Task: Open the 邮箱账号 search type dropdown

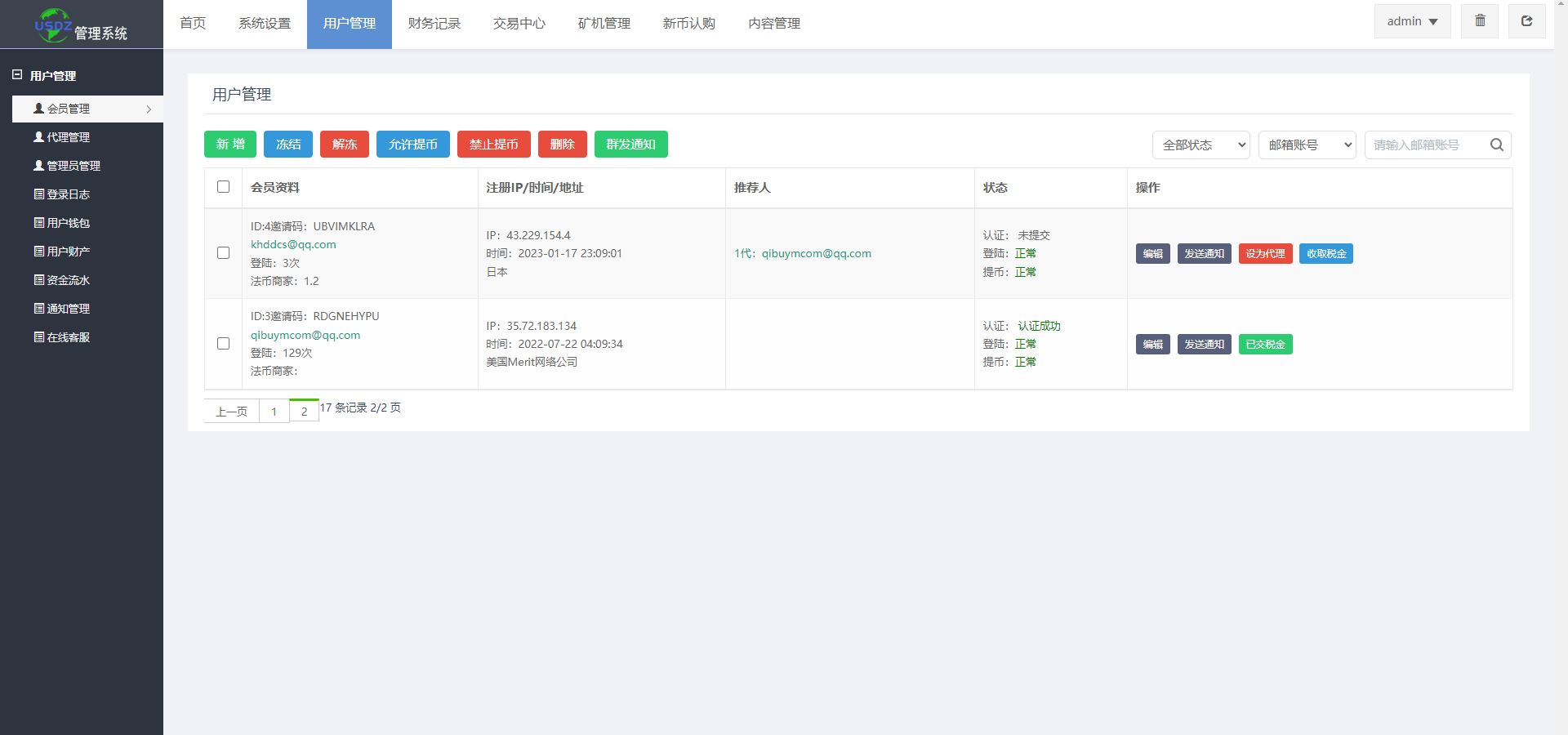Action: pyautogui.click(x=1307, y=145)
